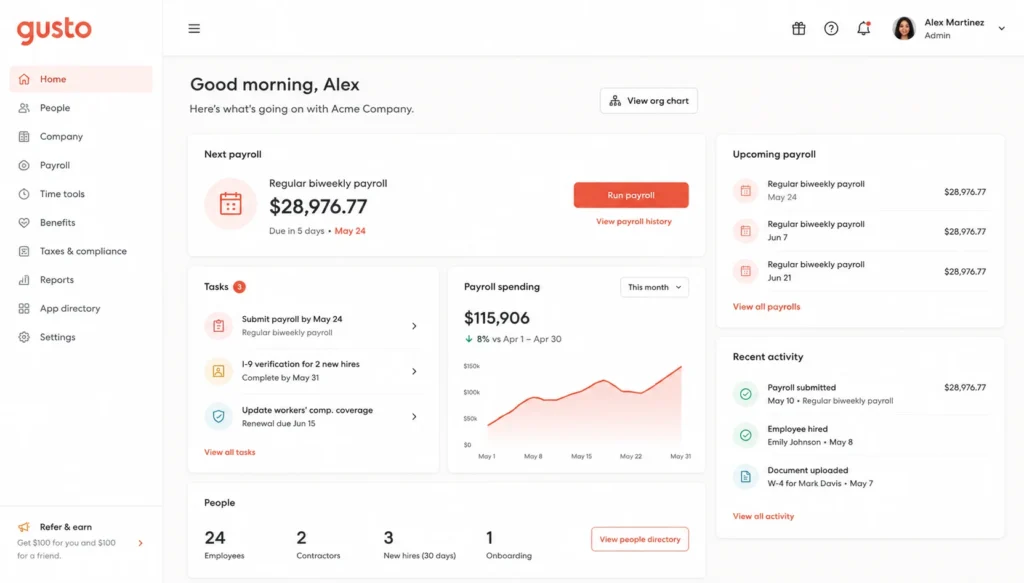Click the Run payroll button
The image size is (1024, 583).
pos(631,195)
